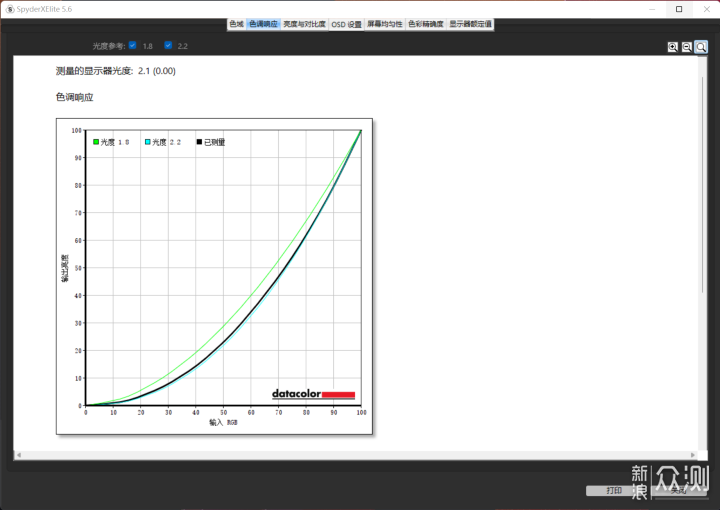Open the OSD 设置 tab
Viewport: 720px width, 510px height.
(346, 24)
